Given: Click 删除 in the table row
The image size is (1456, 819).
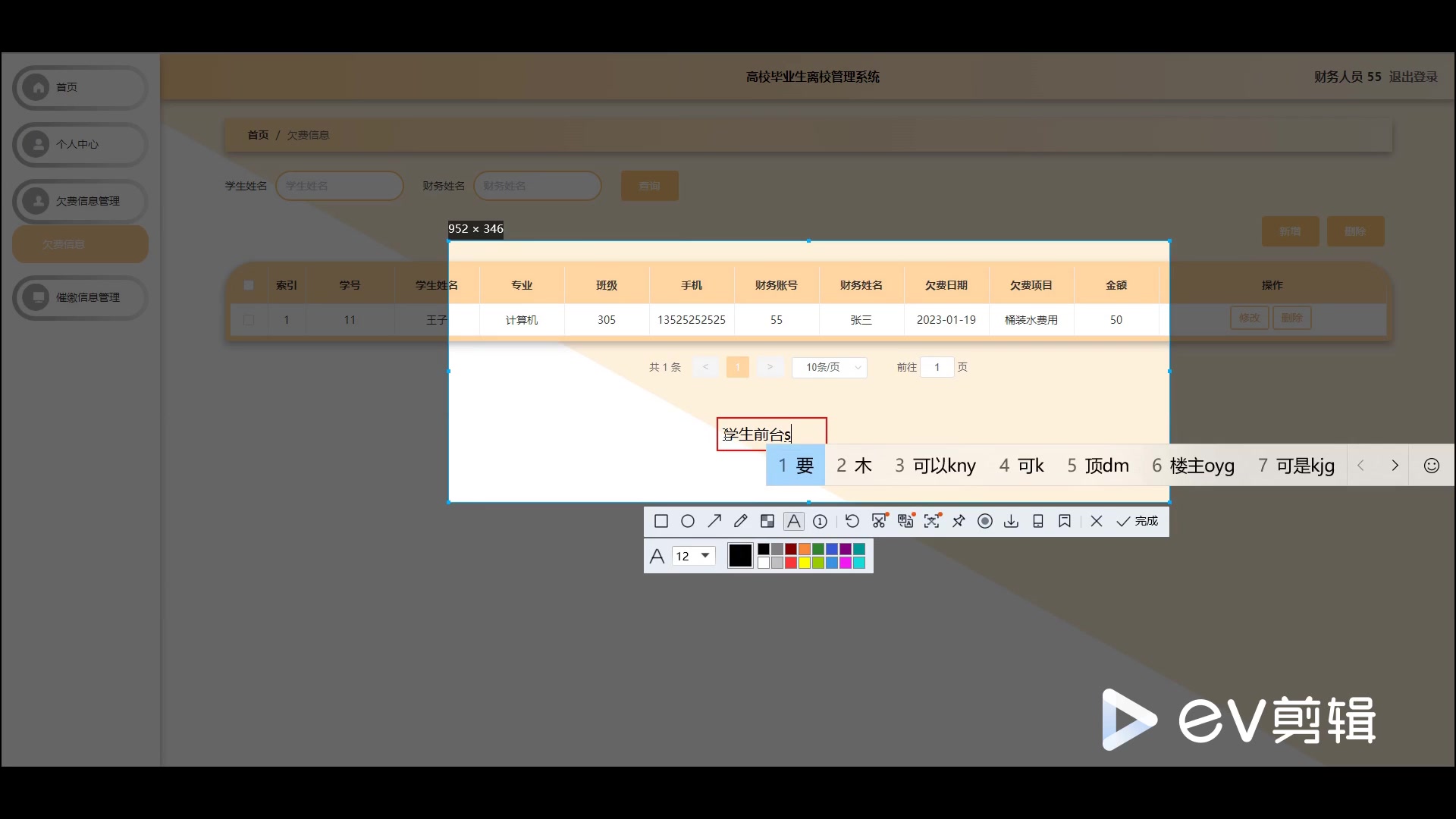Looking at the screenshot, I should pyautogui.click(x=1292, y=318).
